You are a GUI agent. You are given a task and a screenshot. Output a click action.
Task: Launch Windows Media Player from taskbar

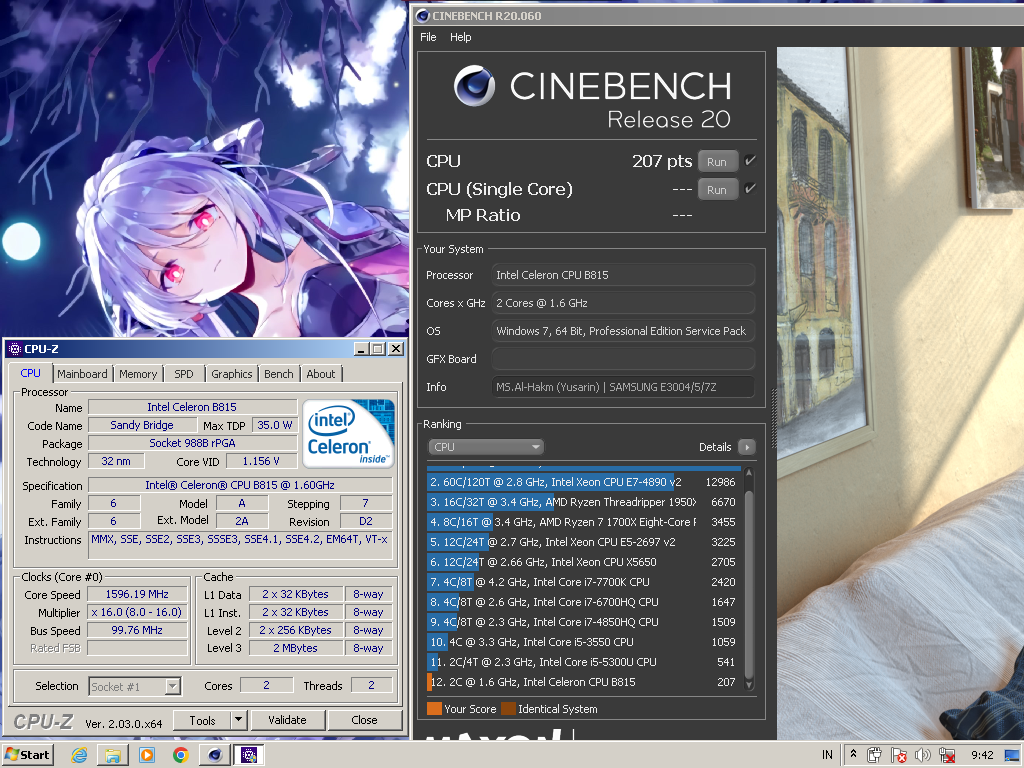[x=147, y=755]
